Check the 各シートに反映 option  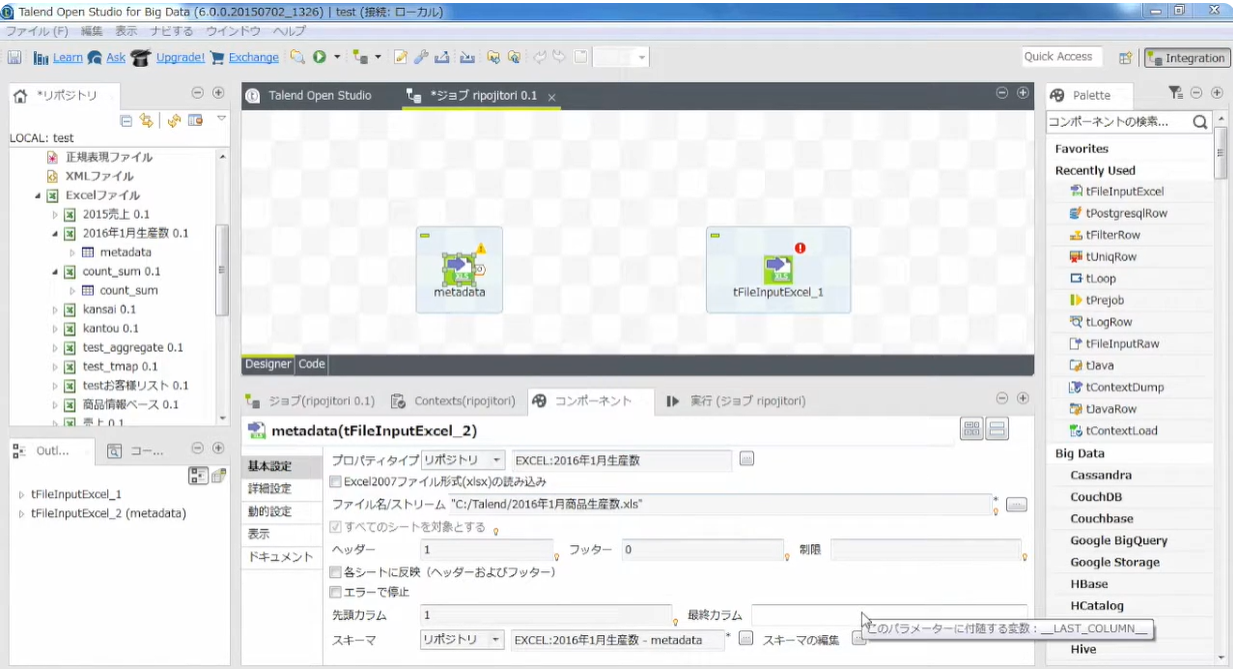[x=337, y=573]
